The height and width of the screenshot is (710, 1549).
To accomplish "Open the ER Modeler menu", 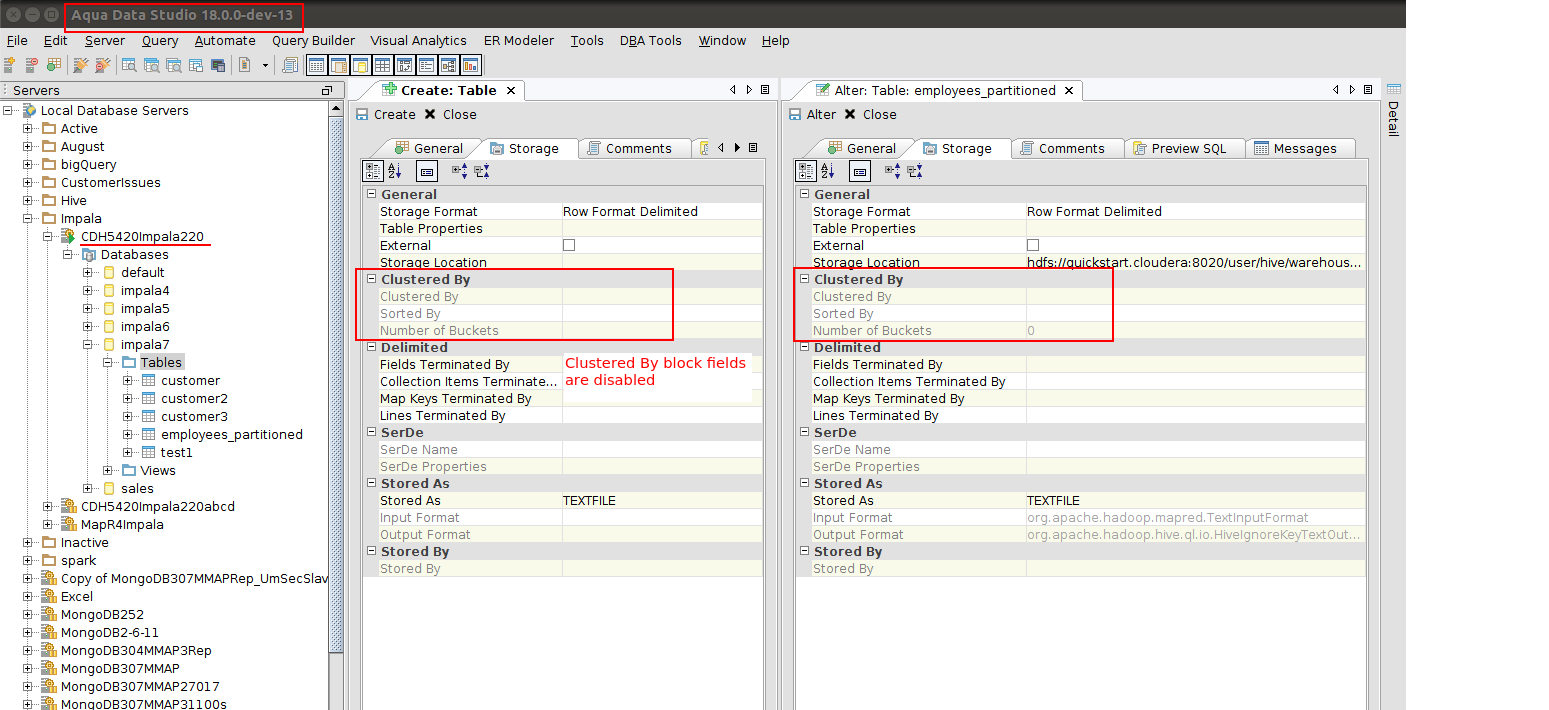I will tap(518, 41).
